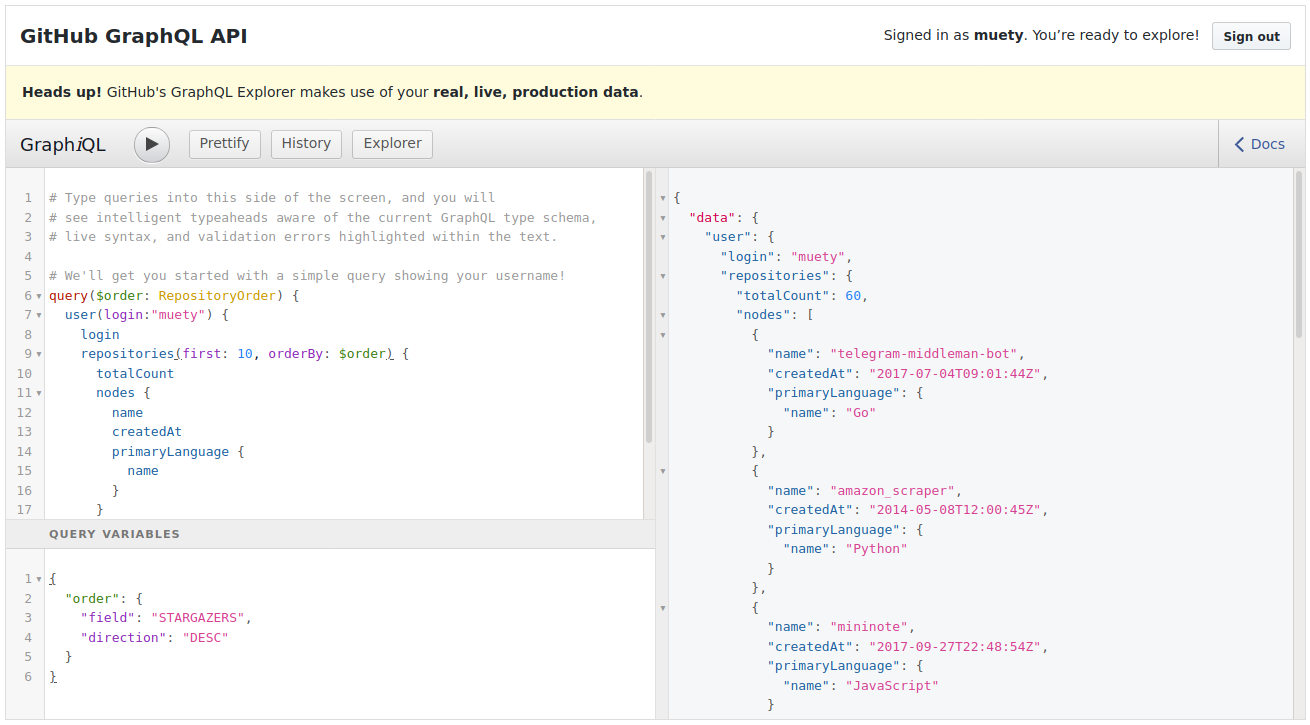Click the bold username "muety" in header
Viewport: 1310px width, 725px height.
pyautogui.click(x=999, y=35)
